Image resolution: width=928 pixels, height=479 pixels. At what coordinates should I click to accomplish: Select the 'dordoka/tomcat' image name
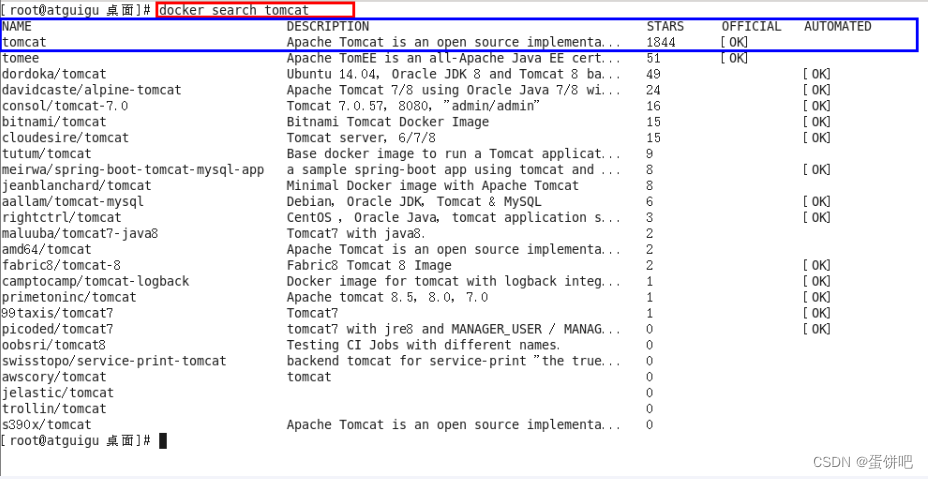(x=54, y=75)
